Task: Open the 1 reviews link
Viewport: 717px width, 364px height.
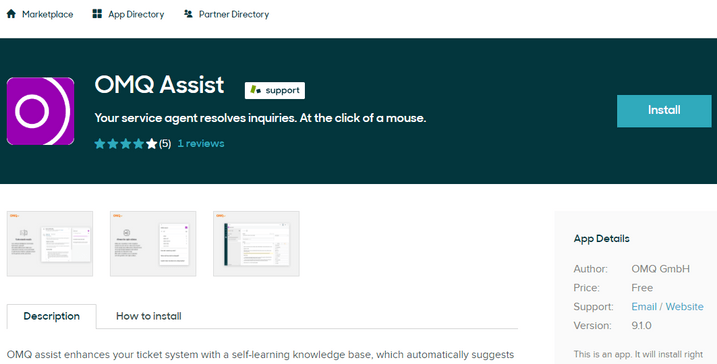Action: coord(201,144)
